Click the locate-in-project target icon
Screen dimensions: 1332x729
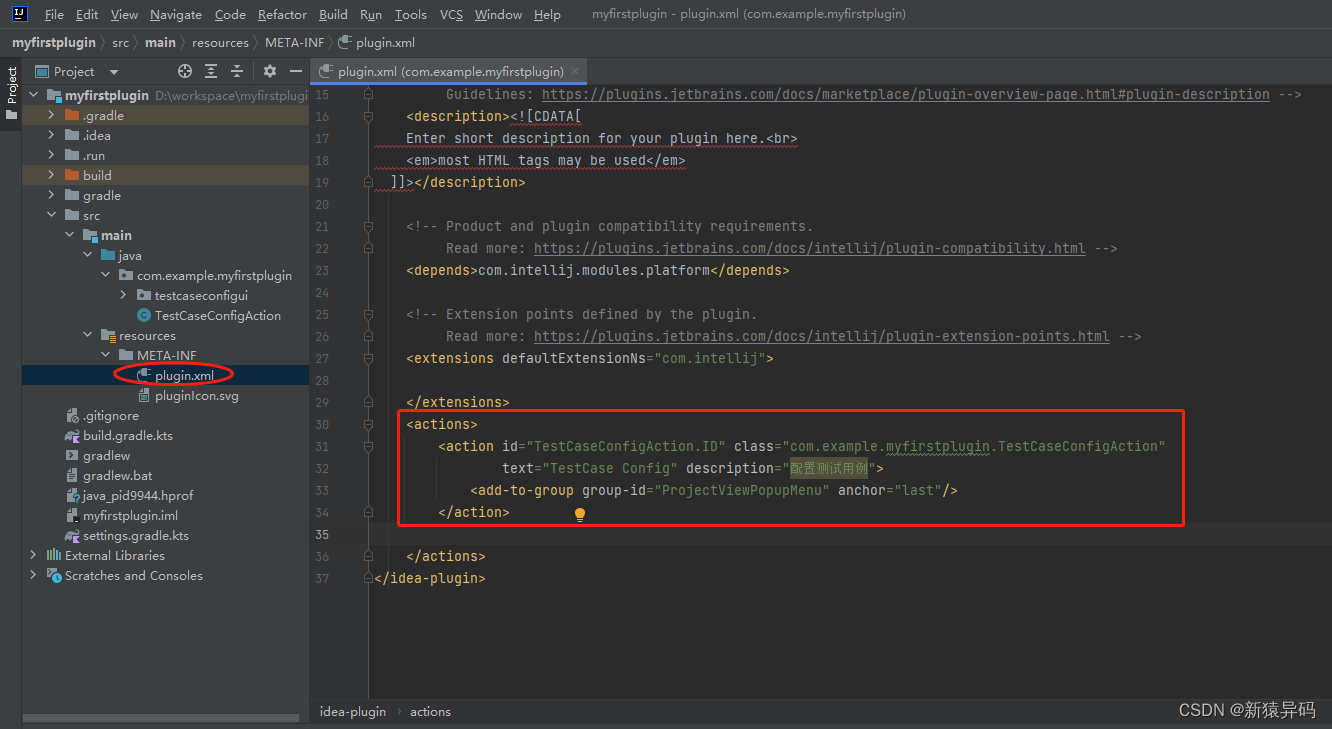coord(185,71)
